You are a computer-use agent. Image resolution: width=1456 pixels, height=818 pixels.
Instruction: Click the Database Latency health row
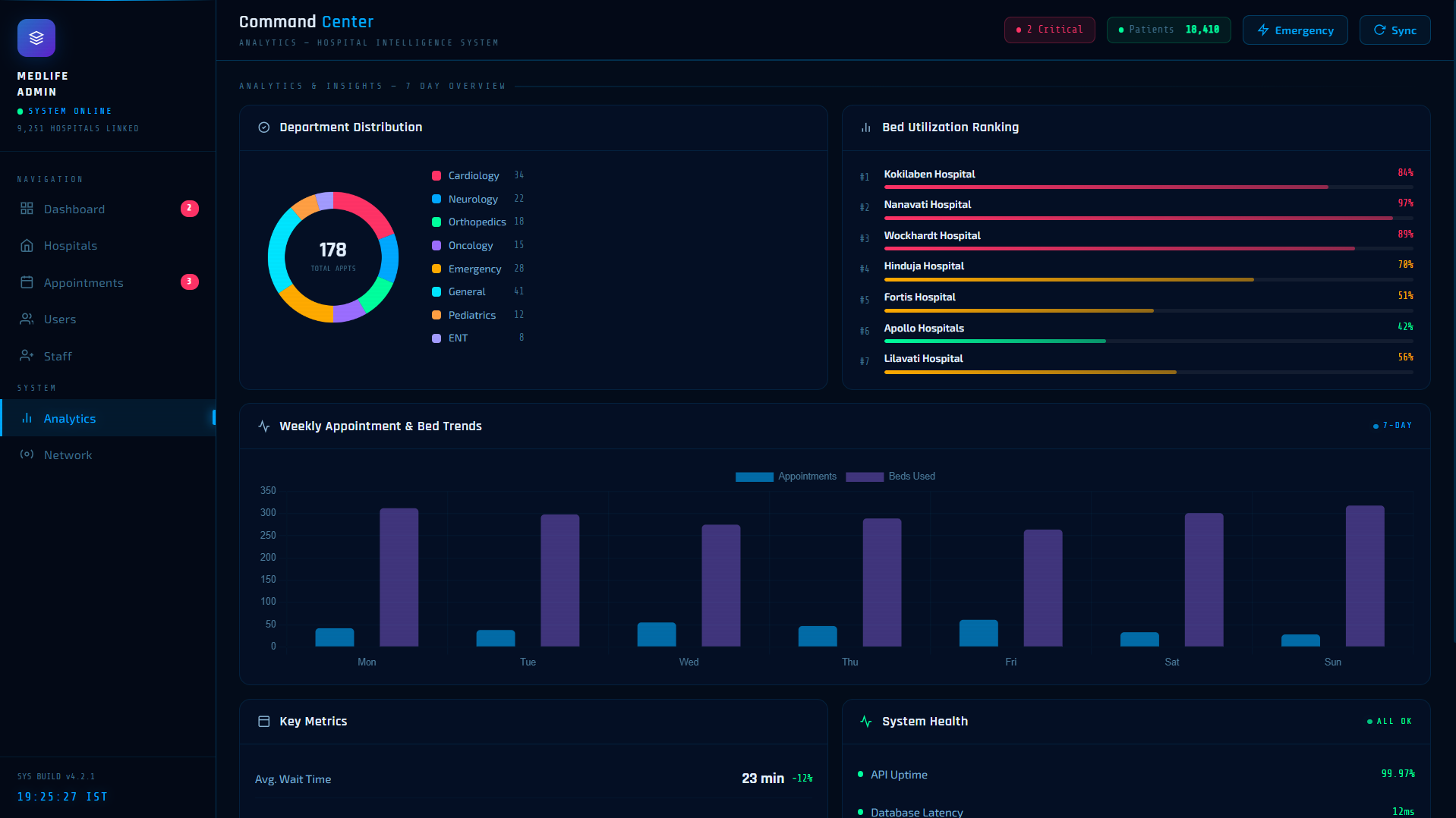coord(1136,810)
